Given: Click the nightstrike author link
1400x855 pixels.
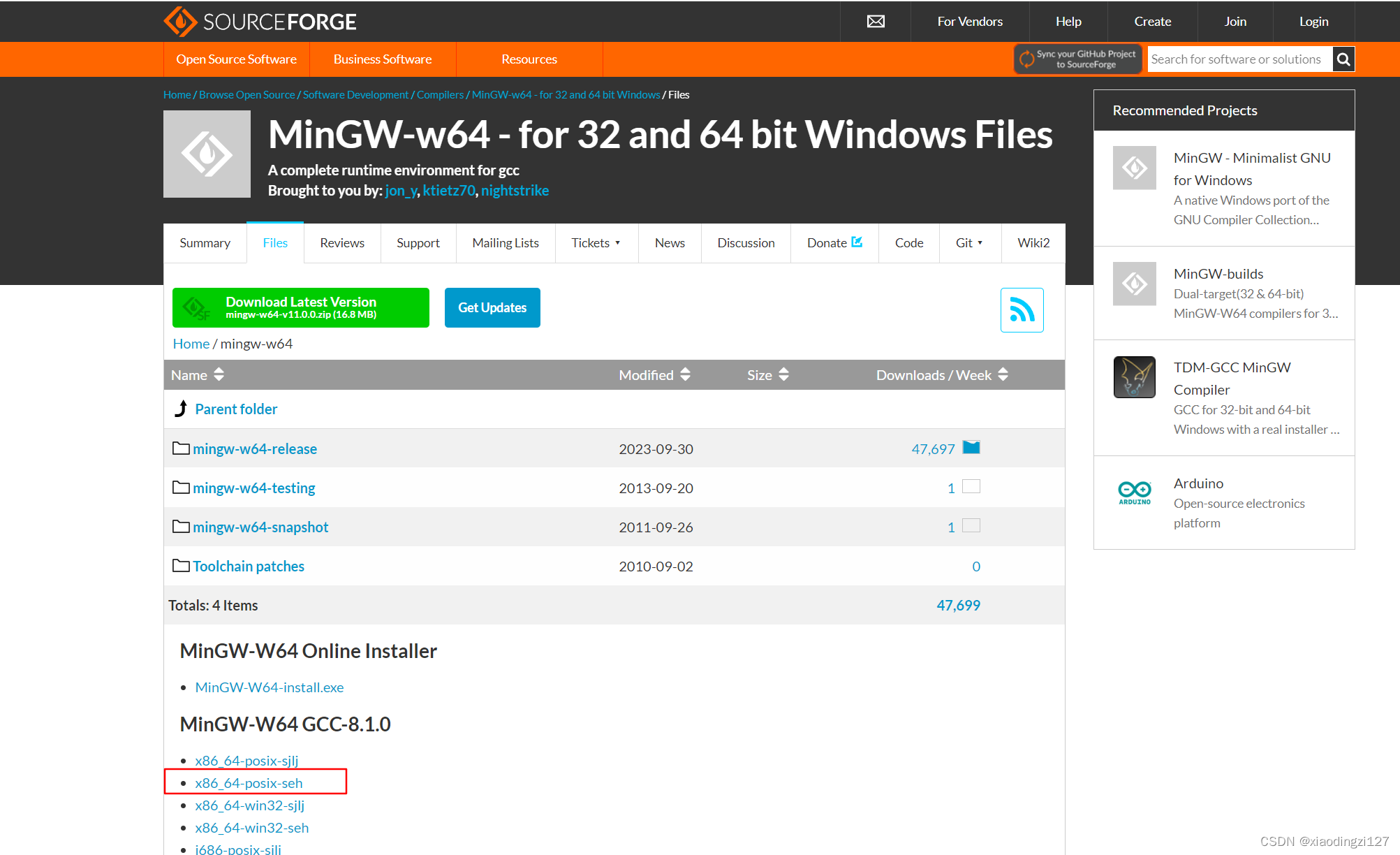Looking at the screenshot, I should click(515, 191).
